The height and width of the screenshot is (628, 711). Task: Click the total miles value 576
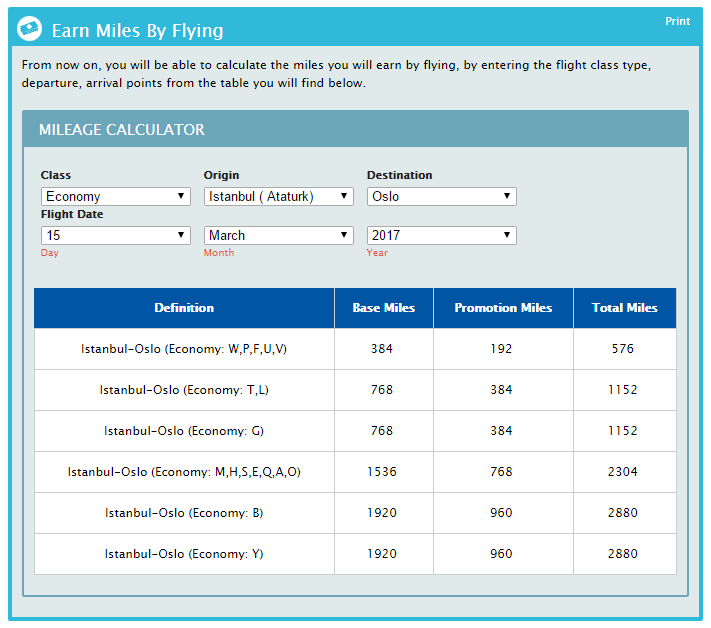click(x=623, y=349)
